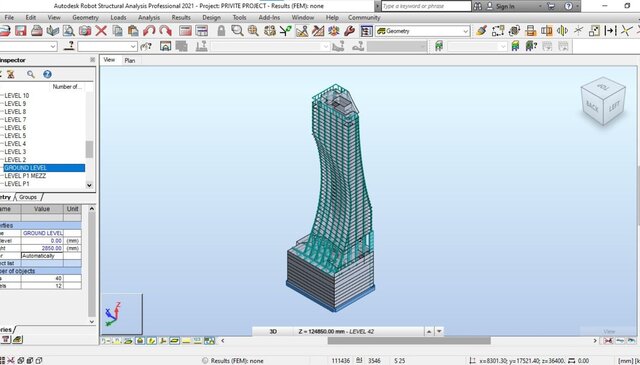The image size is (640, 365).
Task: Click Sign In at the top
Action: [505, 6]
